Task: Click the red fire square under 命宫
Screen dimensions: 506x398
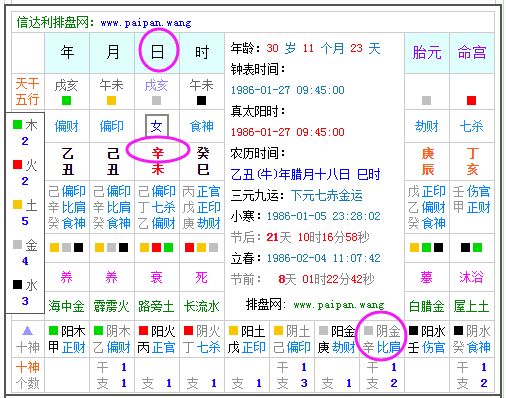Action: click(471, 100)
